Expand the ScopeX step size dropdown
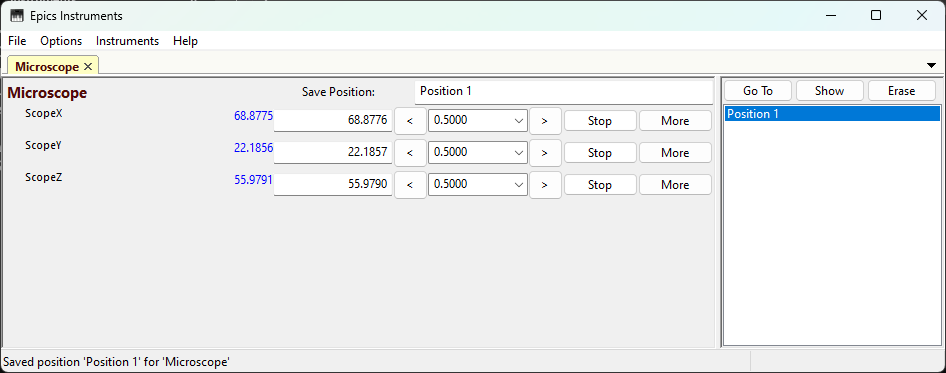 tap(518, 121)
